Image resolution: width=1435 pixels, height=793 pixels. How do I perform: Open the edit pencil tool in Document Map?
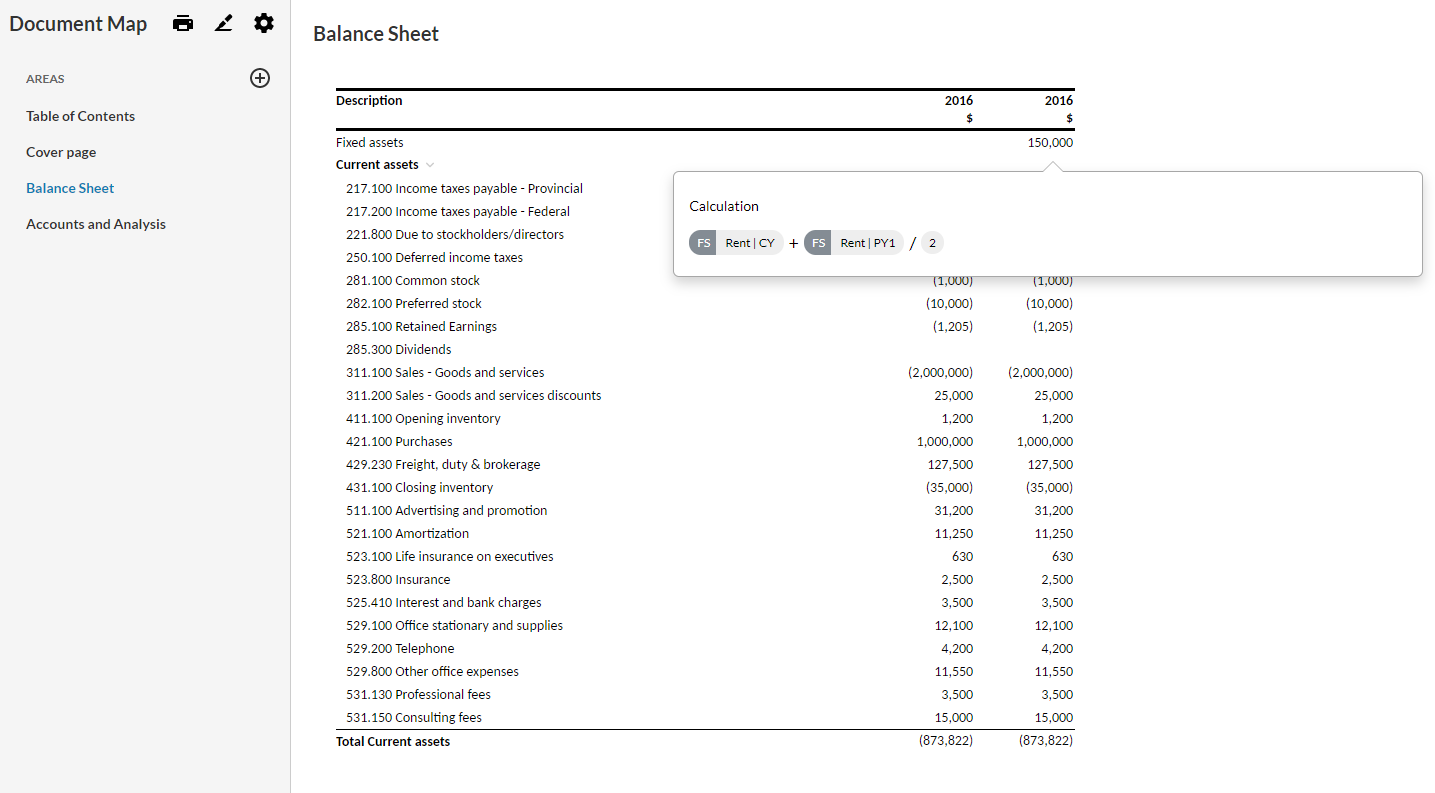(x=223, y=22)
